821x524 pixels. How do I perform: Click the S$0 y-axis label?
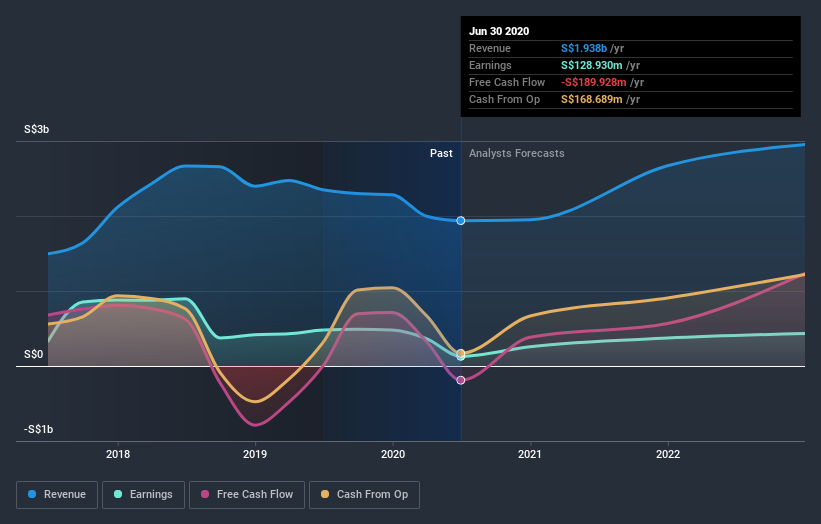pos(34,354)
